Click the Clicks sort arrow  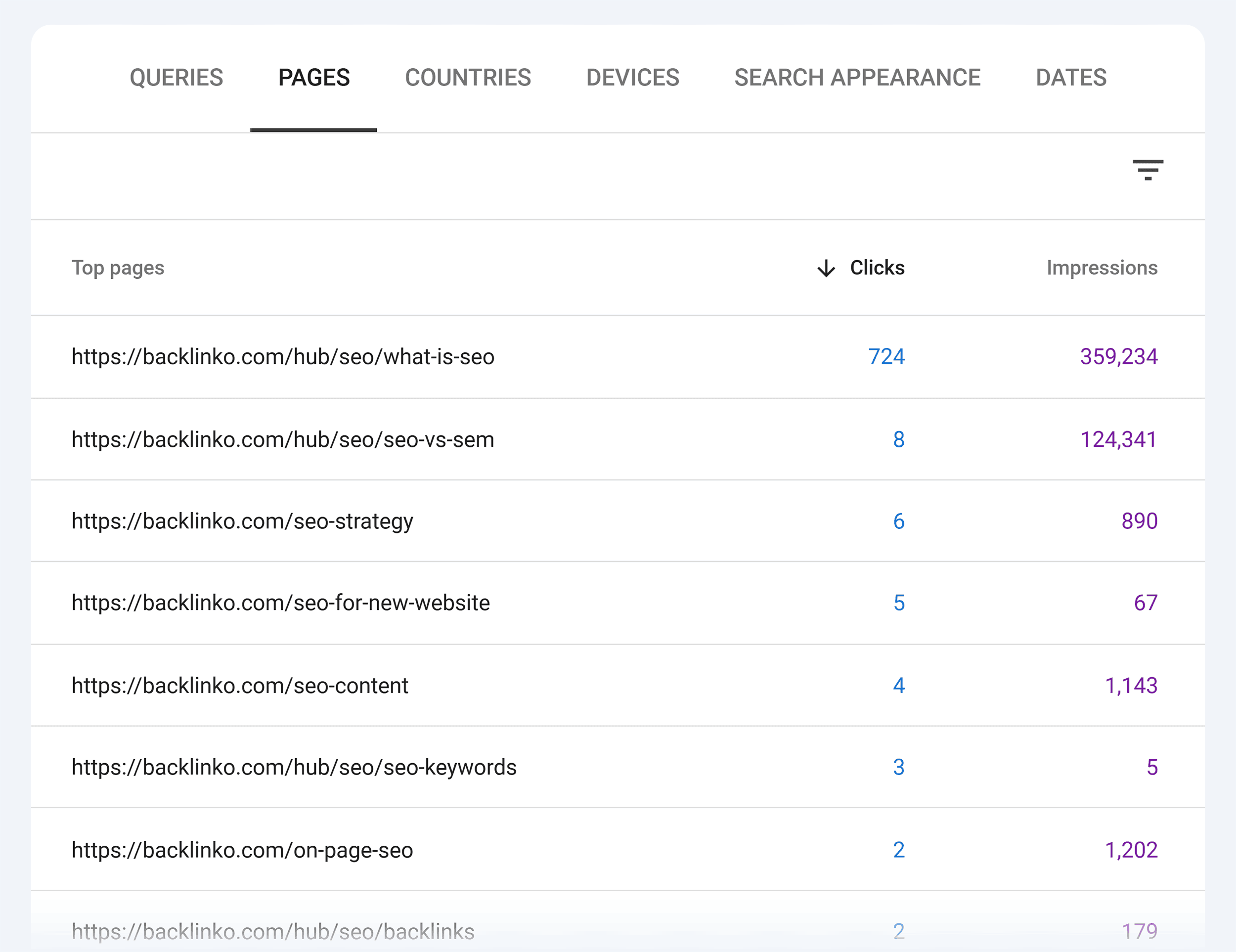pyautogui.click(x=826, y=268)
